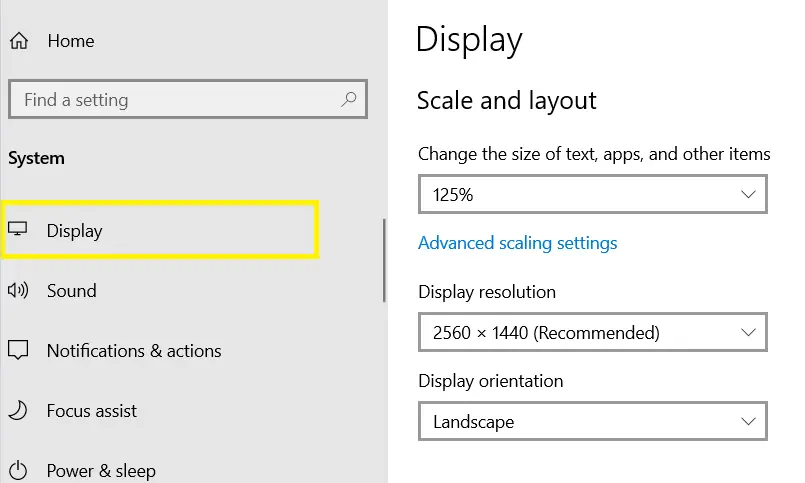805x483 pixels.
Task: Click the Notifications speech bubble icon
Action: [x=18, y=350]
